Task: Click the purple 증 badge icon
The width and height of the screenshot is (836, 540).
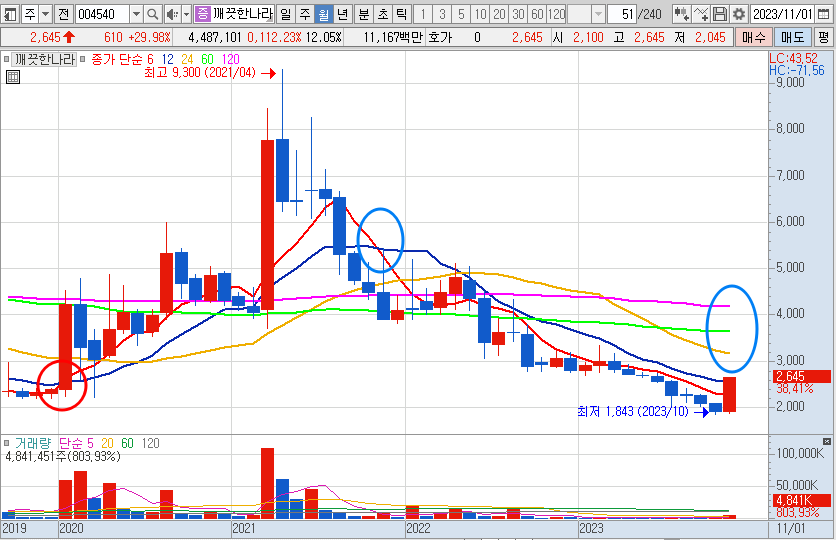Action: point(203,14)
